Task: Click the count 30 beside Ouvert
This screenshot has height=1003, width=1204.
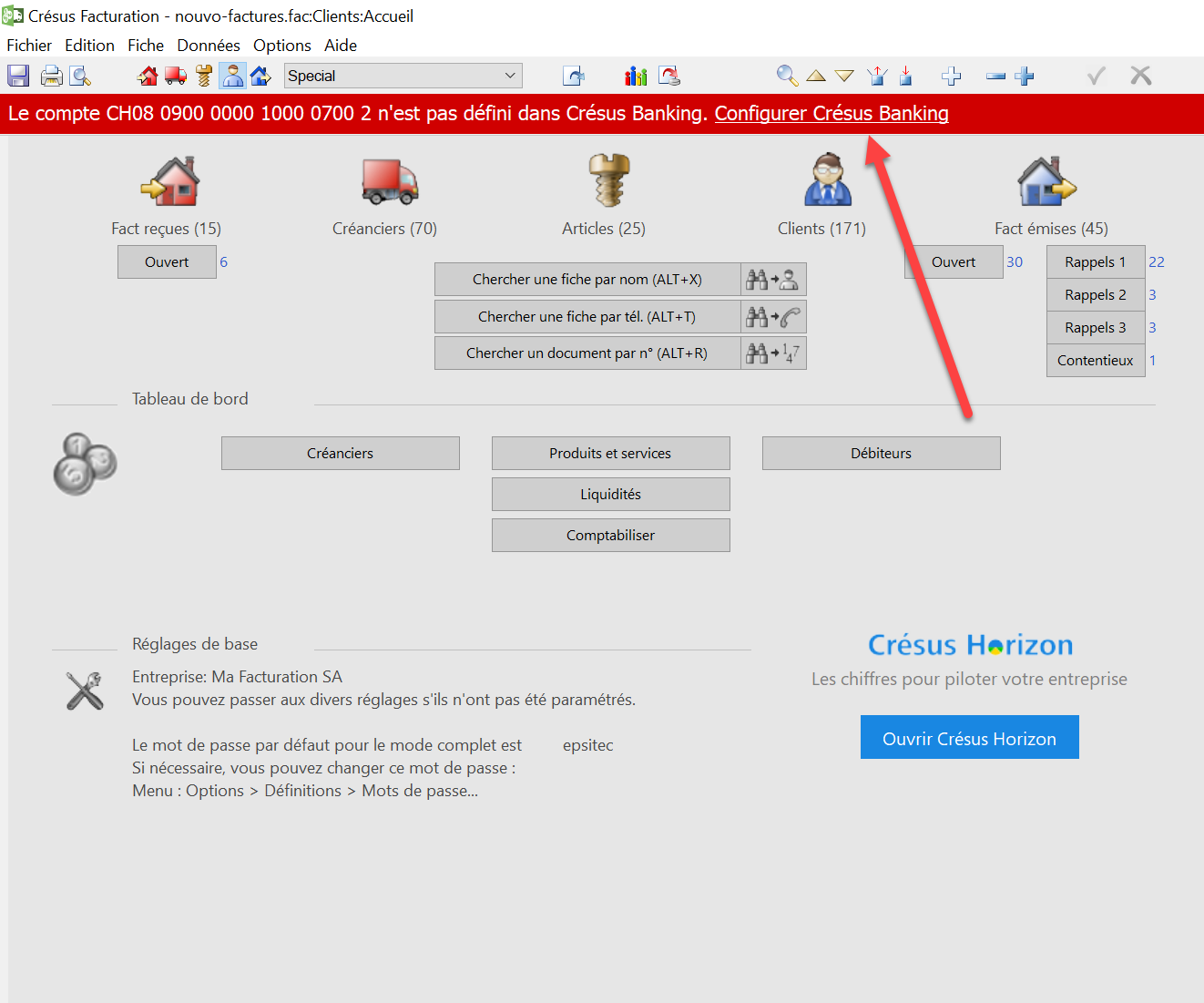Action: click(1015, 262)
